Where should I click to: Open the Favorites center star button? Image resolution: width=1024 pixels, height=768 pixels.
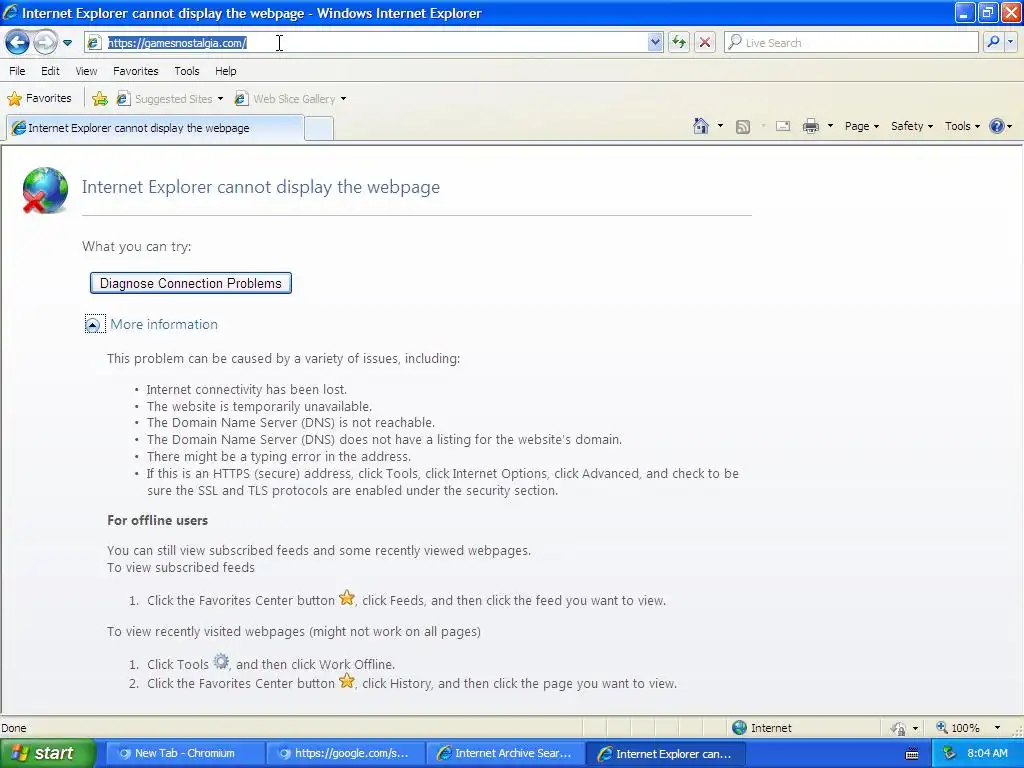coord(39,99)
